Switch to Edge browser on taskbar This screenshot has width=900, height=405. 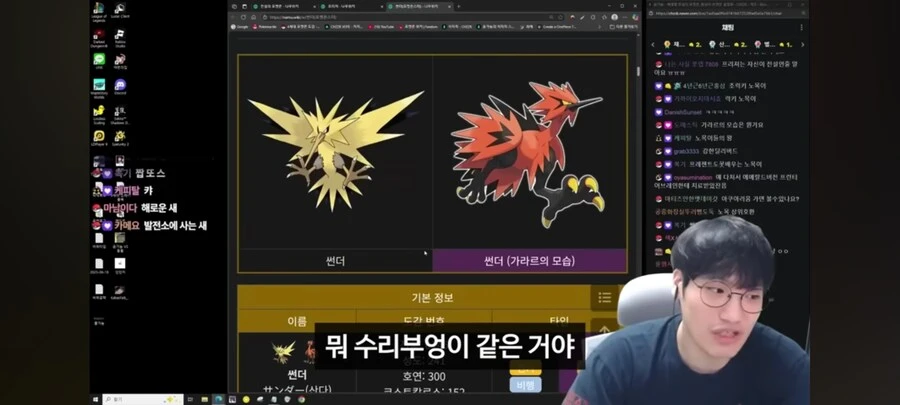tap(219, 399)
